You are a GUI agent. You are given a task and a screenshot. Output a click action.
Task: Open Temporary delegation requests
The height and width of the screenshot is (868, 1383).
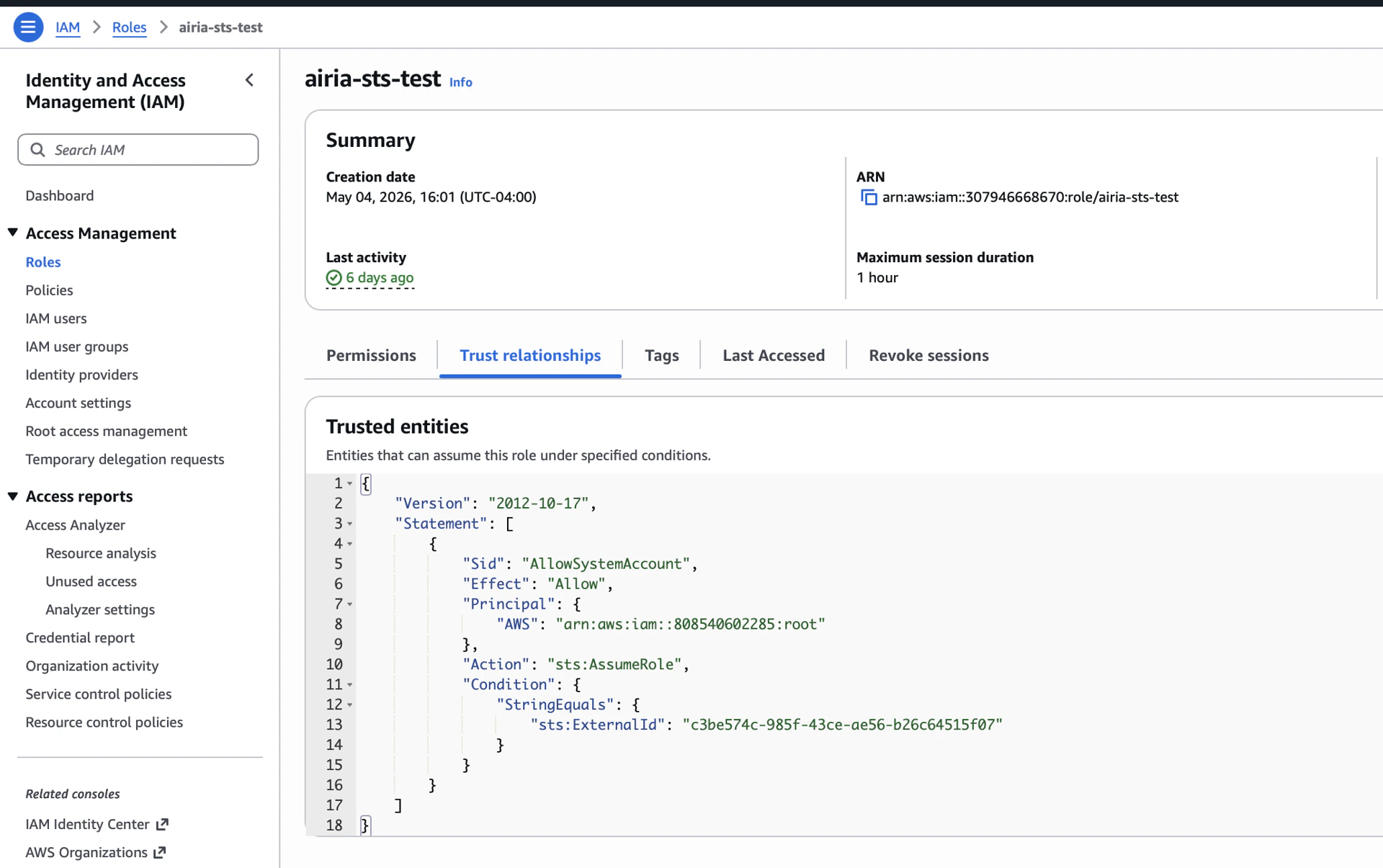[x=125, y=460]
